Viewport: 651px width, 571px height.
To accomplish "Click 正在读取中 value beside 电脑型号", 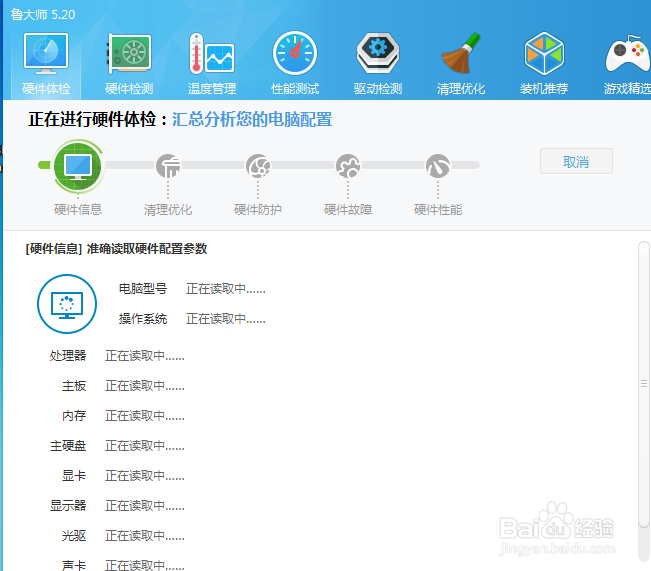I will point(226,289).
